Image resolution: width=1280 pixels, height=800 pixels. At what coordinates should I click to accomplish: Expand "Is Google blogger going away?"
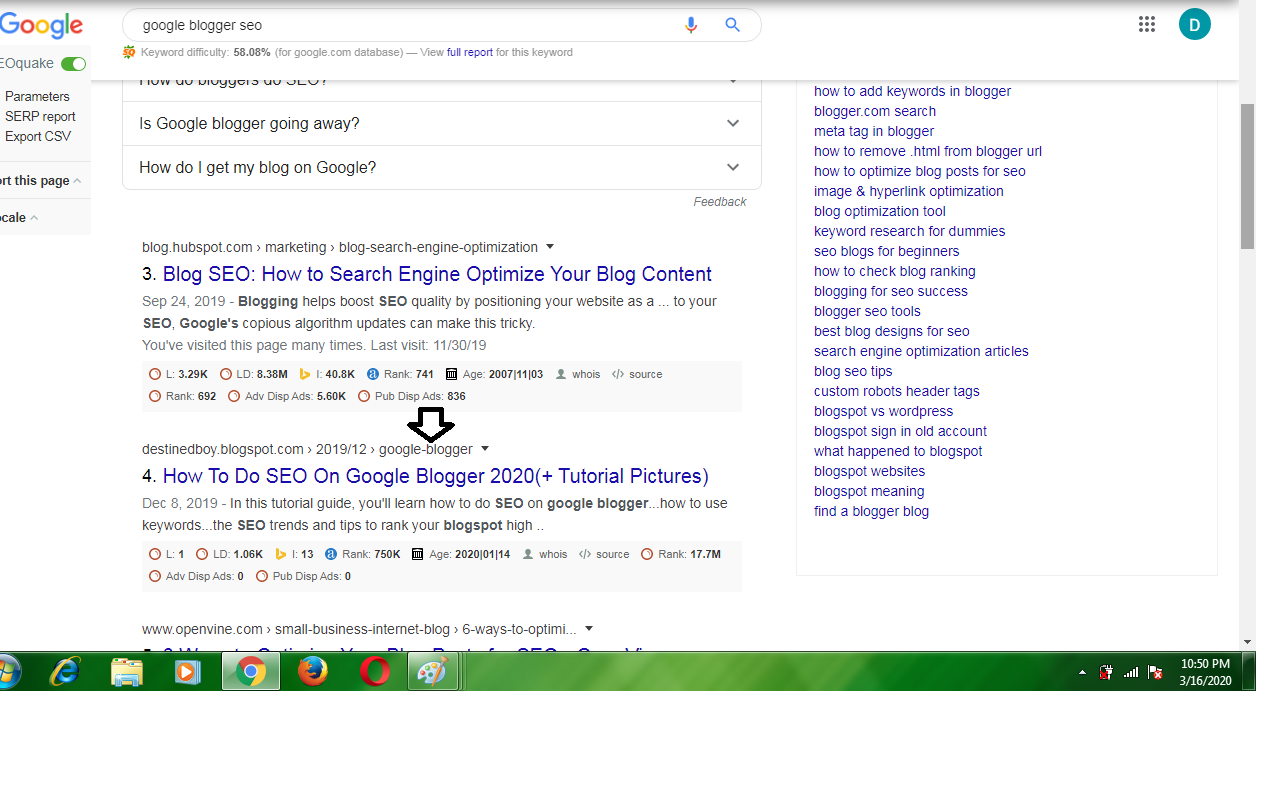point(442,124)
